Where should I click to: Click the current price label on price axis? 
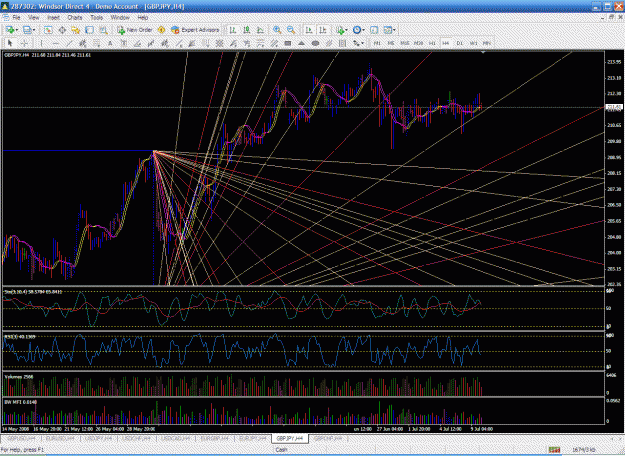[614, 107]
